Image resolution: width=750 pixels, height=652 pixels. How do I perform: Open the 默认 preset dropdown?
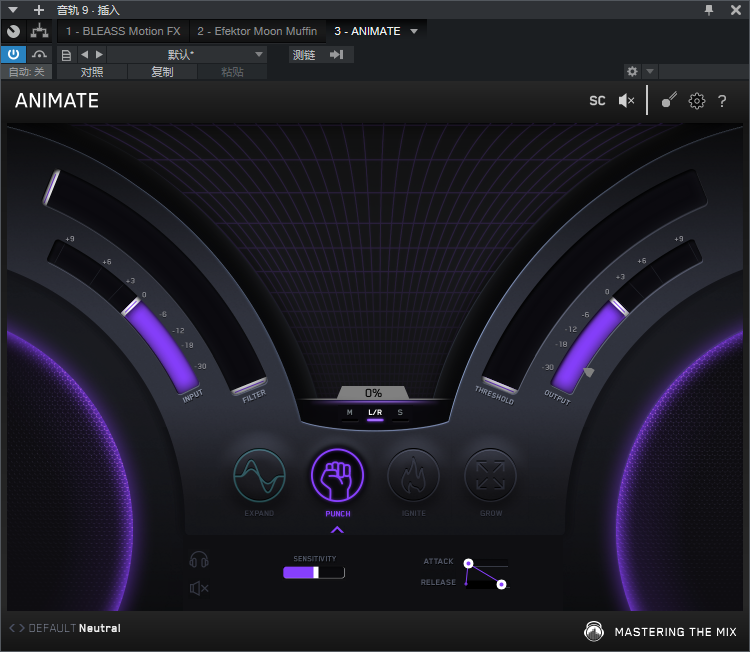tap(187, 55)
